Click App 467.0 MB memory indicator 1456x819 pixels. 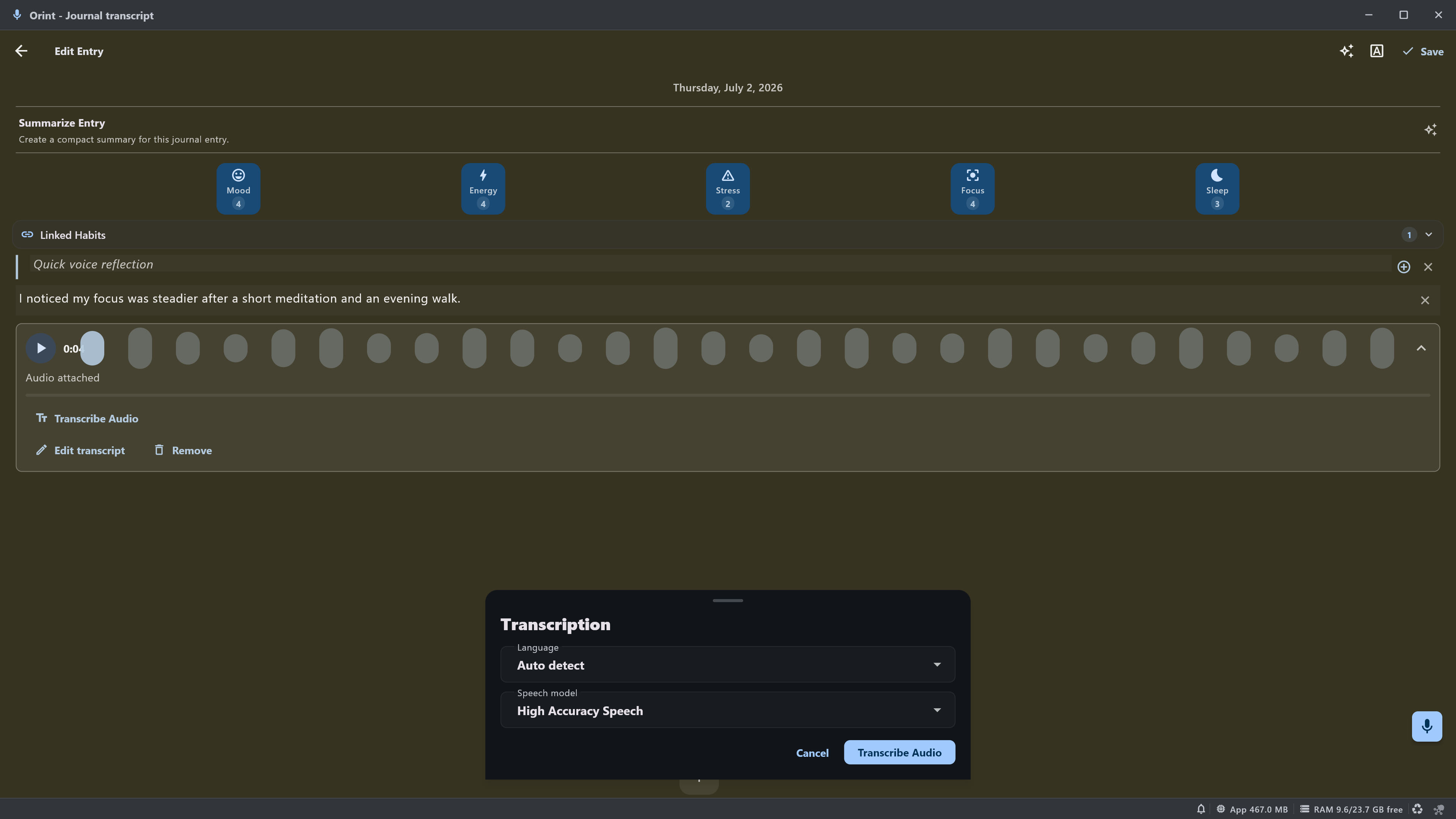(x=1252, y=810)
